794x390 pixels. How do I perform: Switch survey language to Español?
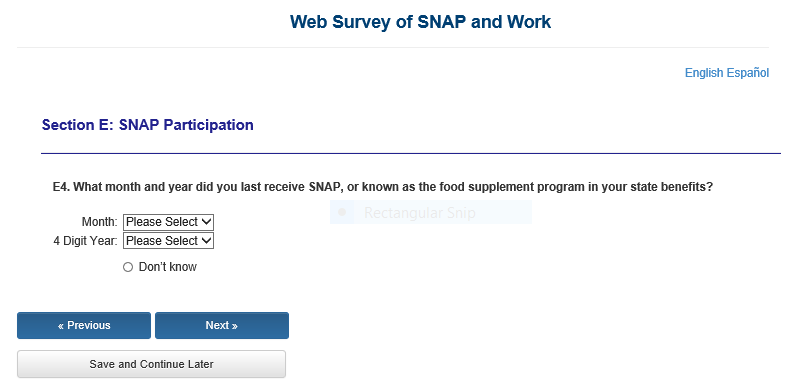[747, 73]
